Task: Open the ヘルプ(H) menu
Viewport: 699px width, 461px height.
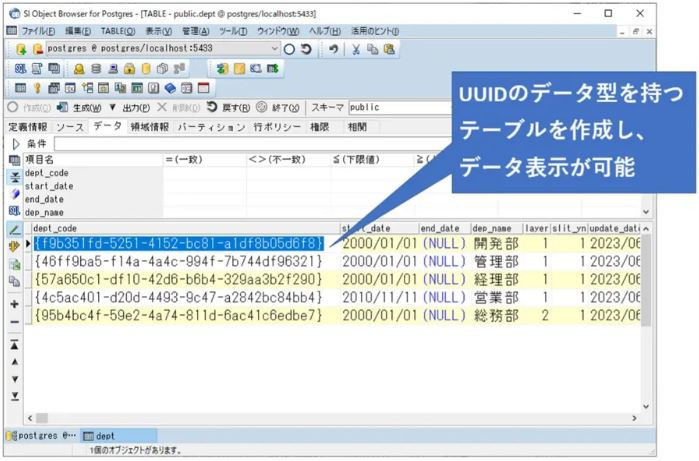Action: (x=325, y=31)
